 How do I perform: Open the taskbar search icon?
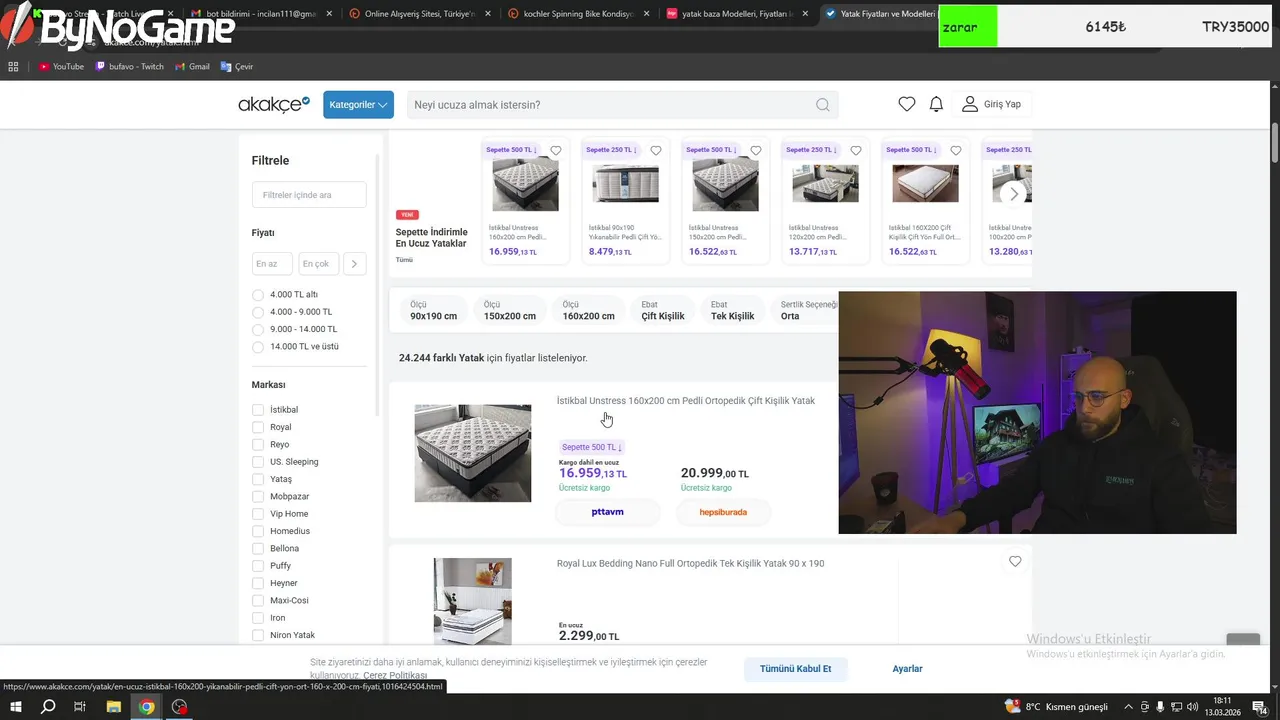click(x=48, y=706)
